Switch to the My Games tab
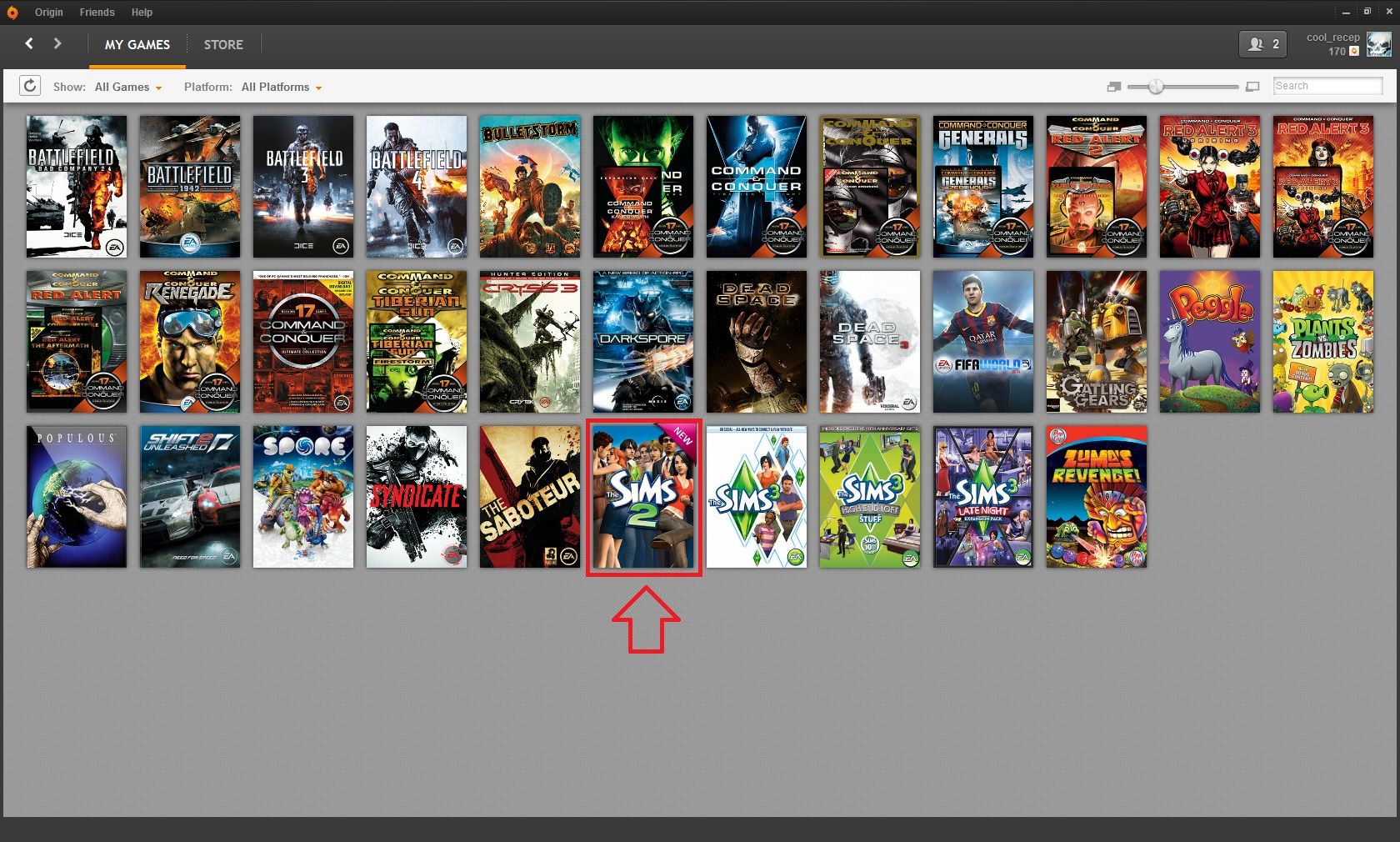This screenshot has height=842, width=1400. click(x=137, y=45)
